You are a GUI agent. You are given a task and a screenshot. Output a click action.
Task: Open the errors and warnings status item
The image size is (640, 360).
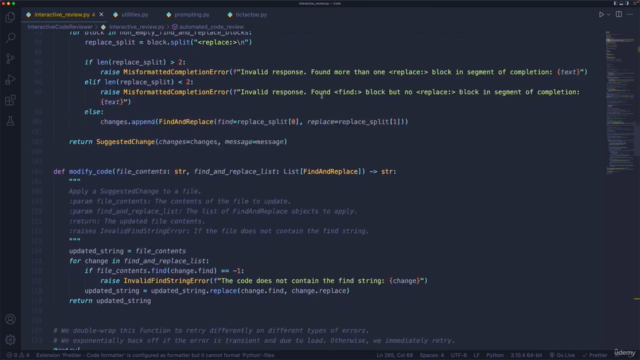[18, 355]
